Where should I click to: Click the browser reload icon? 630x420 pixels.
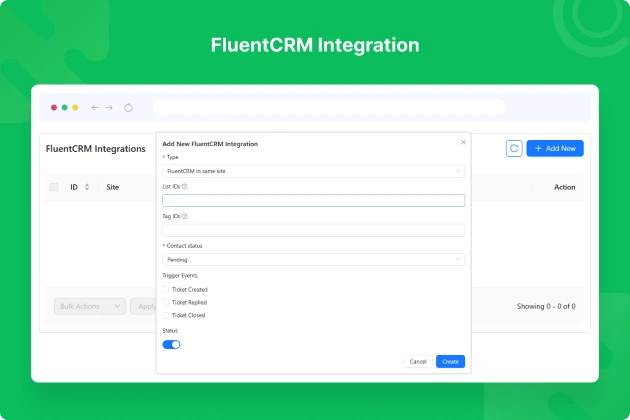tap(128, 107)
